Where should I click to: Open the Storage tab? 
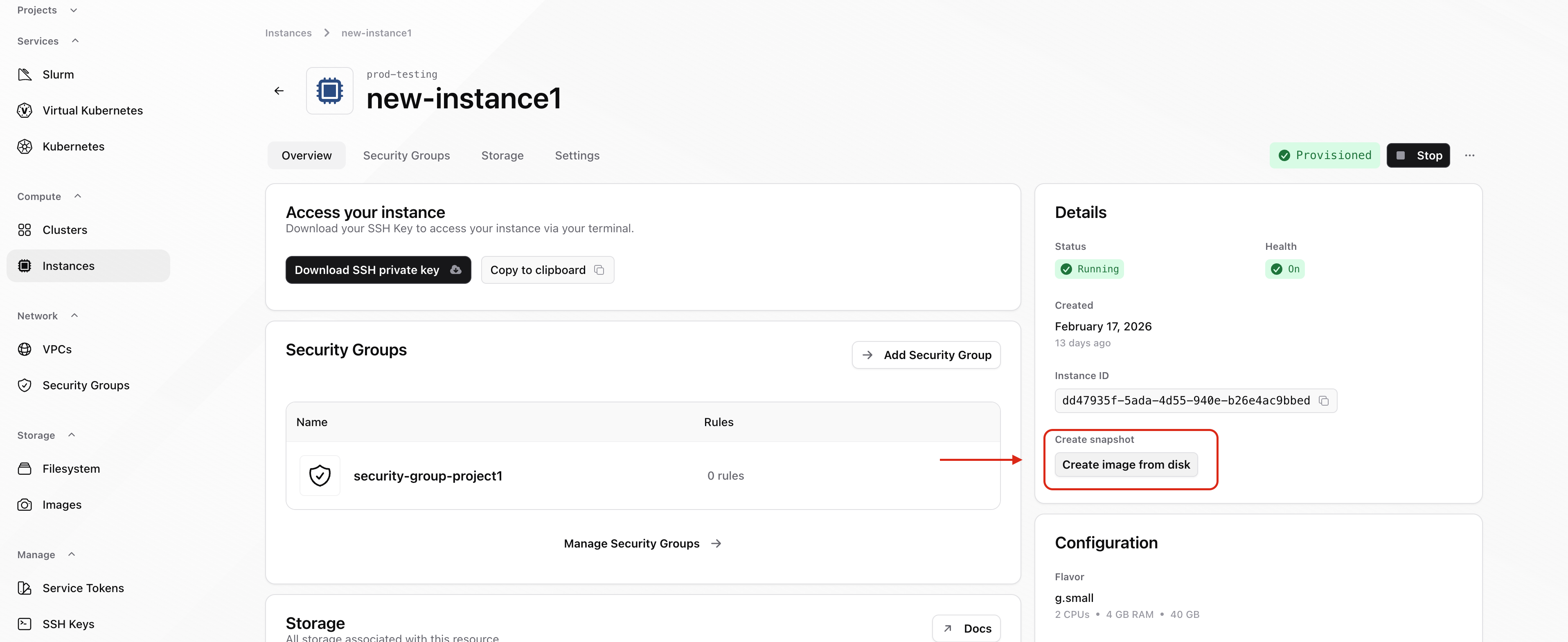point(502,155)
